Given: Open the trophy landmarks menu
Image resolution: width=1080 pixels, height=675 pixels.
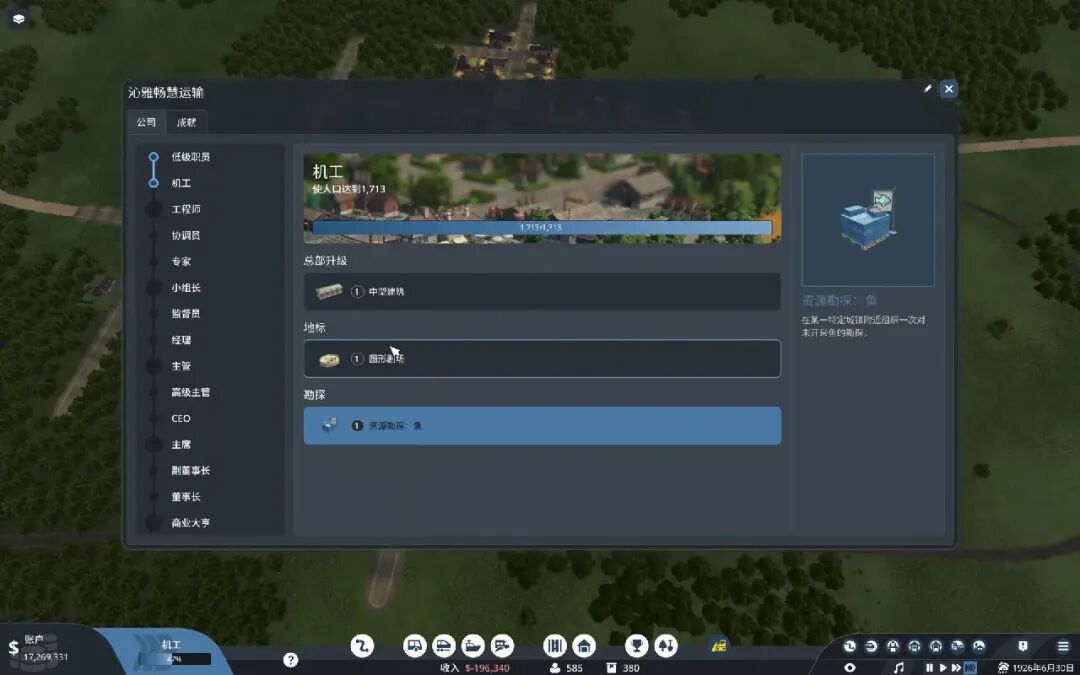Looking at the screenshot, I should [x=636, y=645].
